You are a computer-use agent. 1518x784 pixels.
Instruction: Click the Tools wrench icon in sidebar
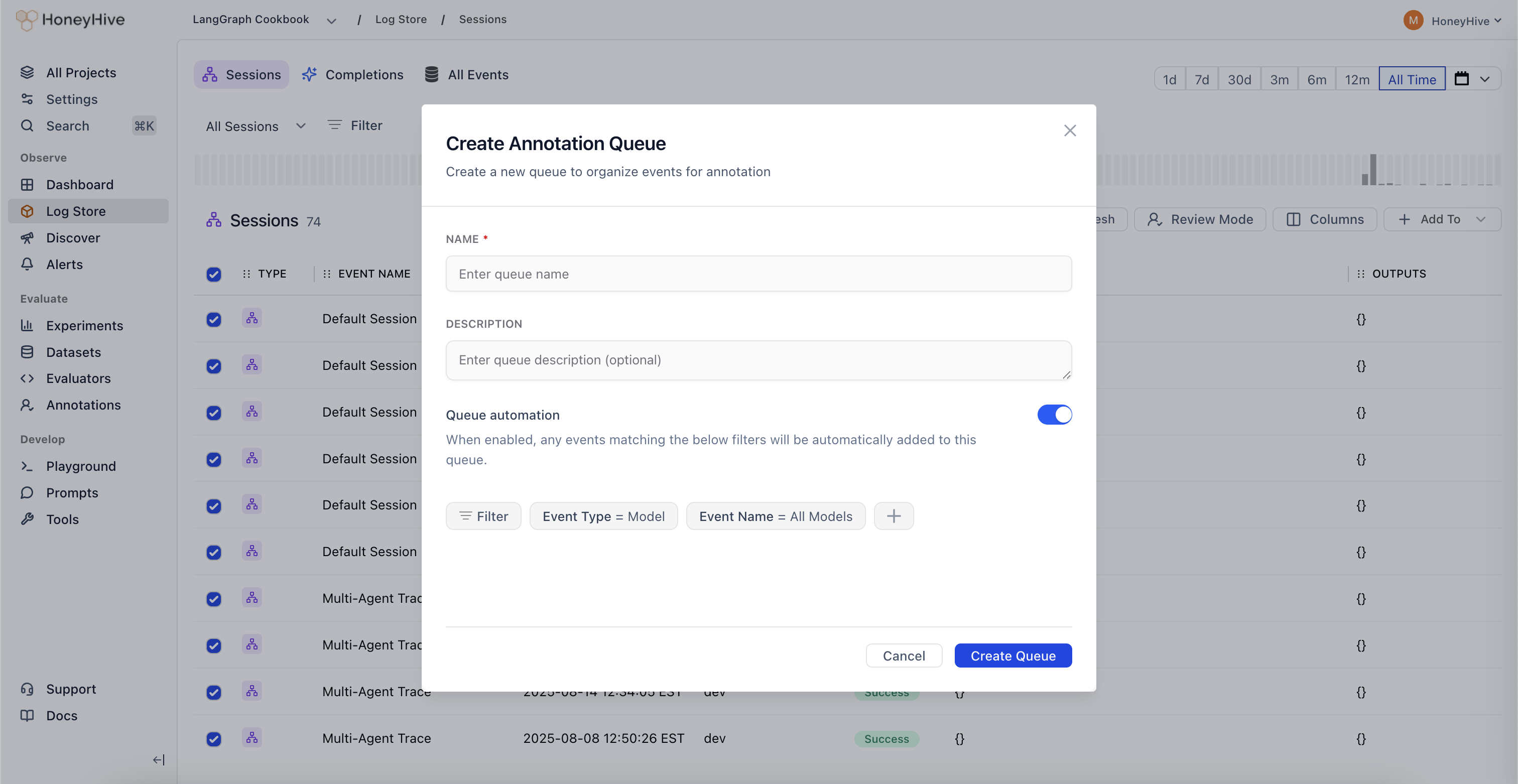pyautogui.click(x=27, y=519)
